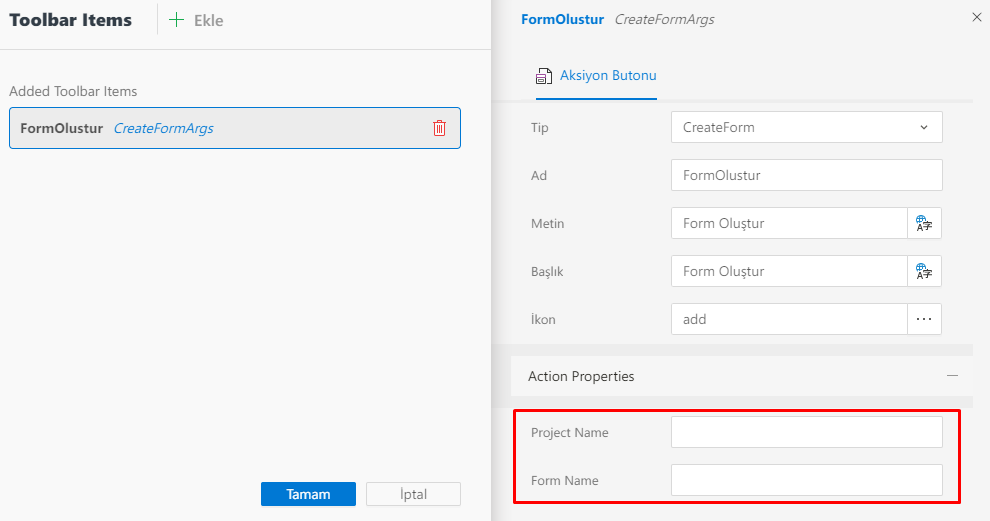Click the Form Name input field

tap(806, 480)
